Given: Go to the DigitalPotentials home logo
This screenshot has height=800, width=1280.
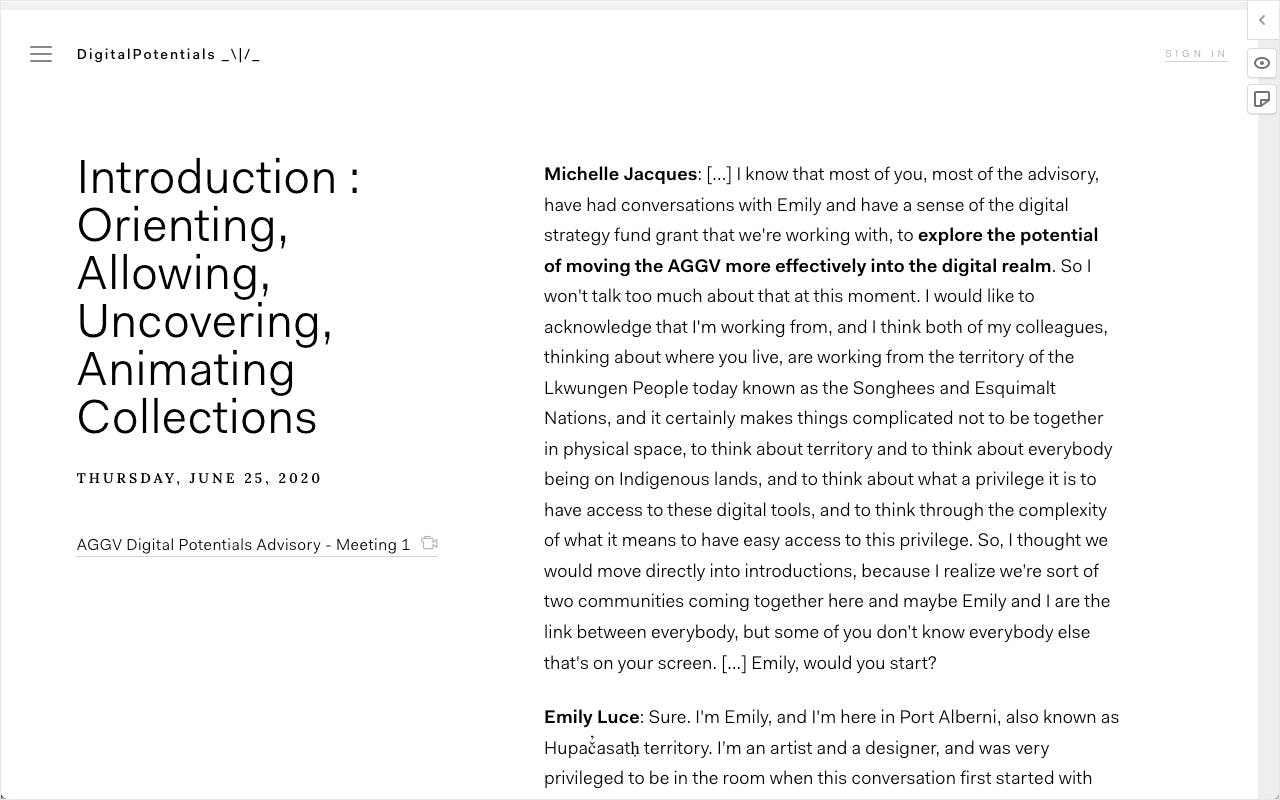Looking at the screenshot, I should coord(168,55).
